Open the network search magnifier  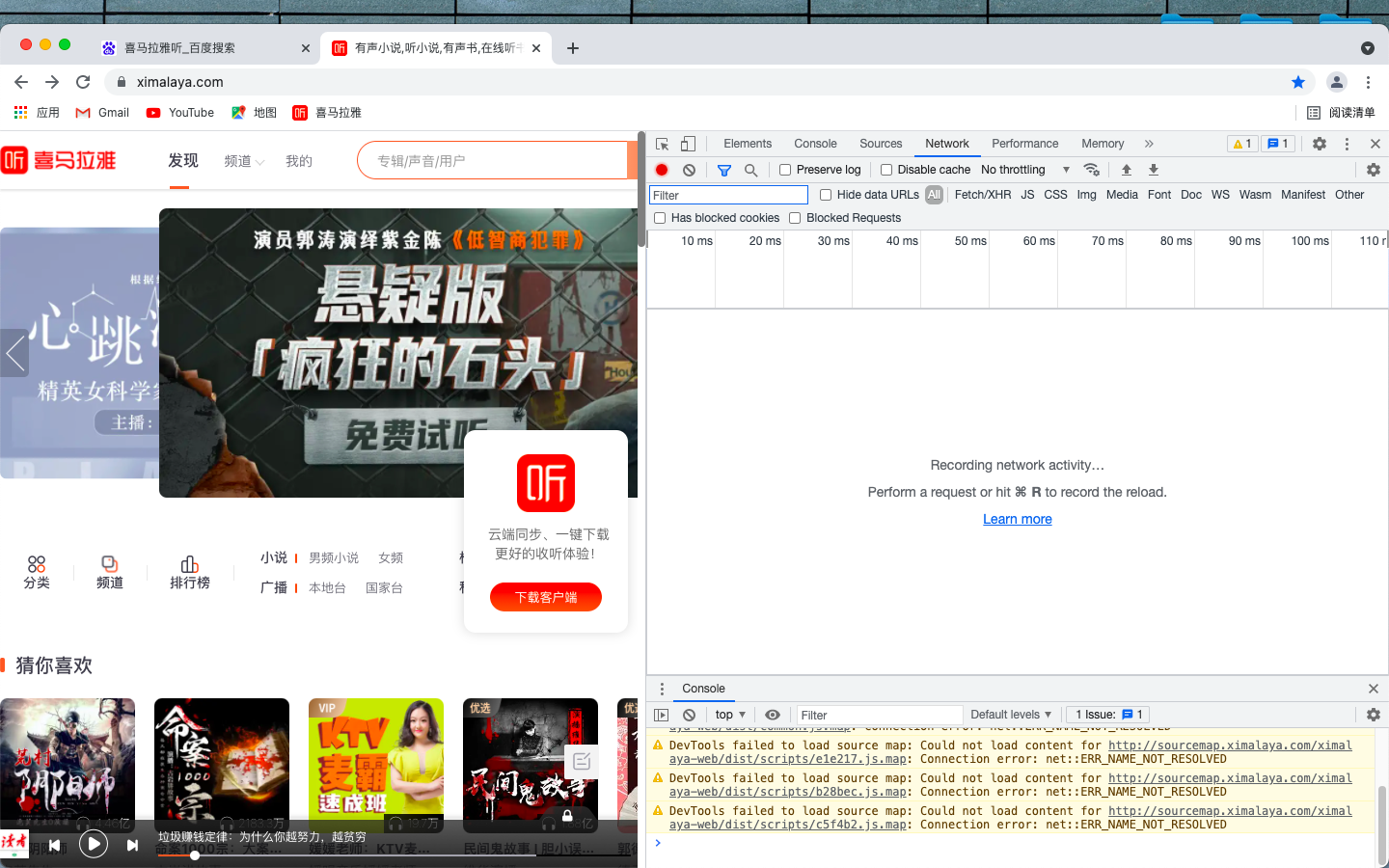tap(750, 170)
